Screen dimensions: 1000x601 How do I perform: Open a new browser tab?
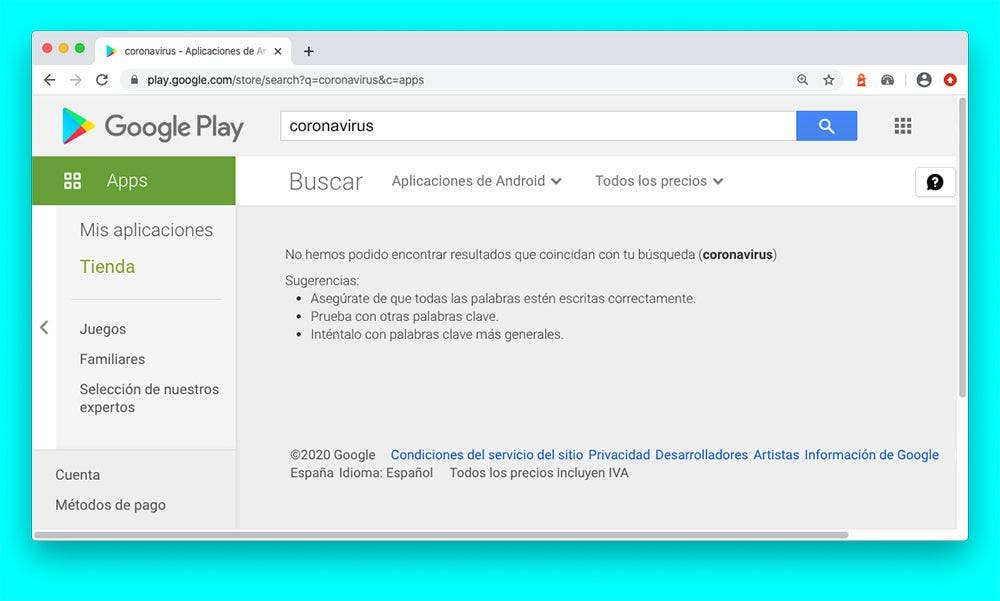click(x=309, y=51)
